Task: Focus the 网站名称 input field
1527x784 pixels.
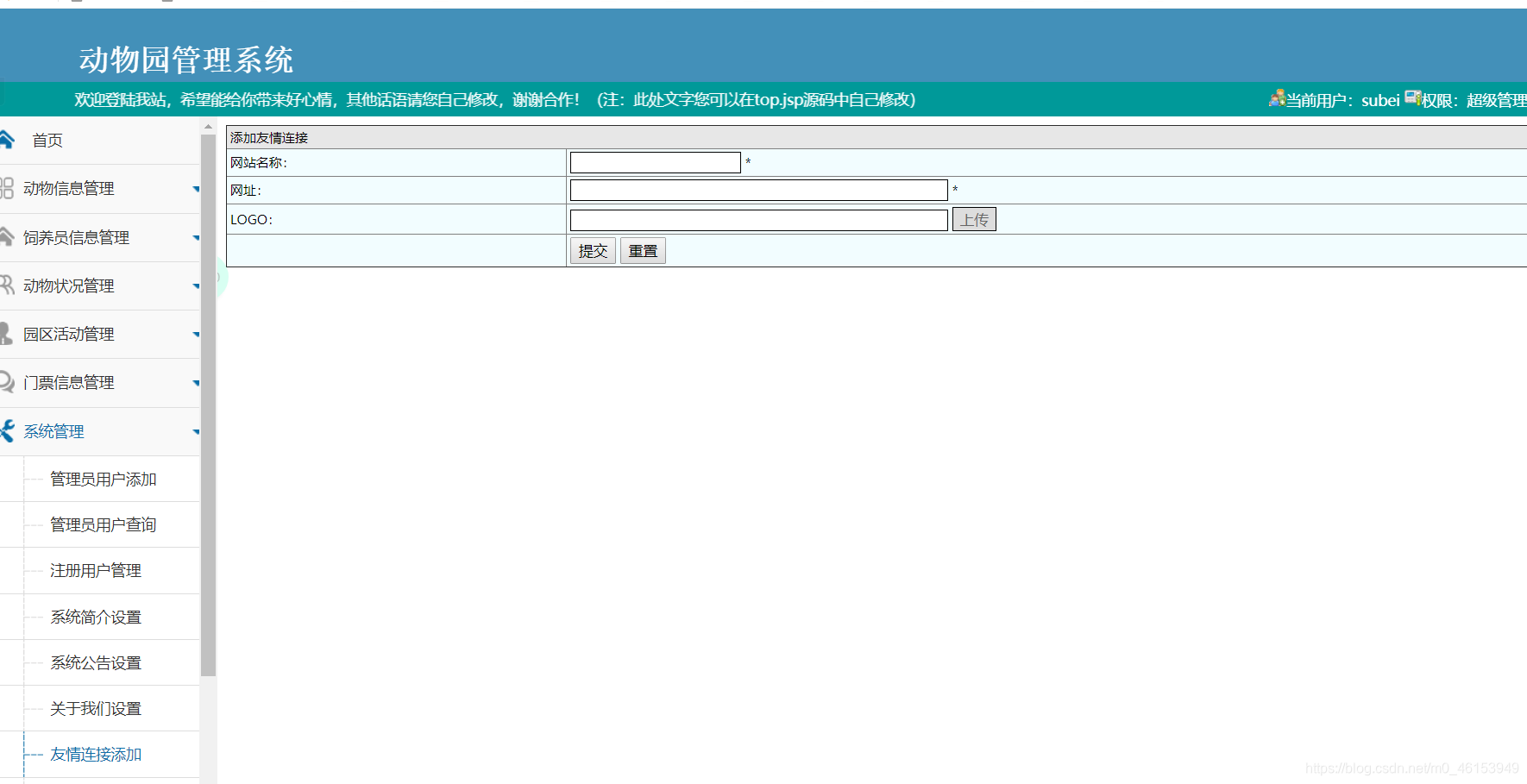Action: coord(656,162)
